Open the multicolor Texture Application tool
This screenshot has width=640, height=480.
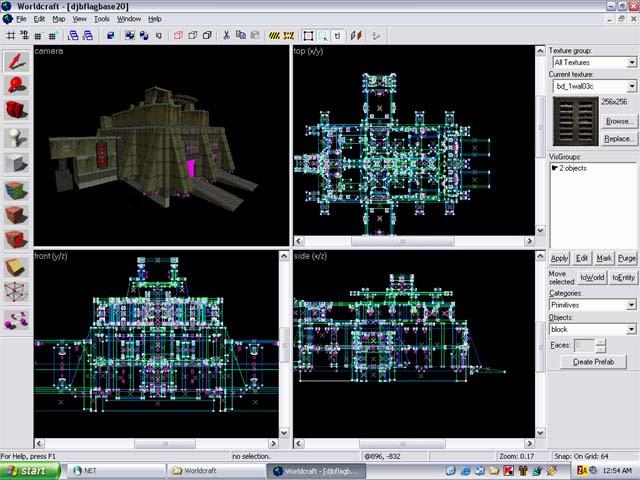tap(16, 191)
